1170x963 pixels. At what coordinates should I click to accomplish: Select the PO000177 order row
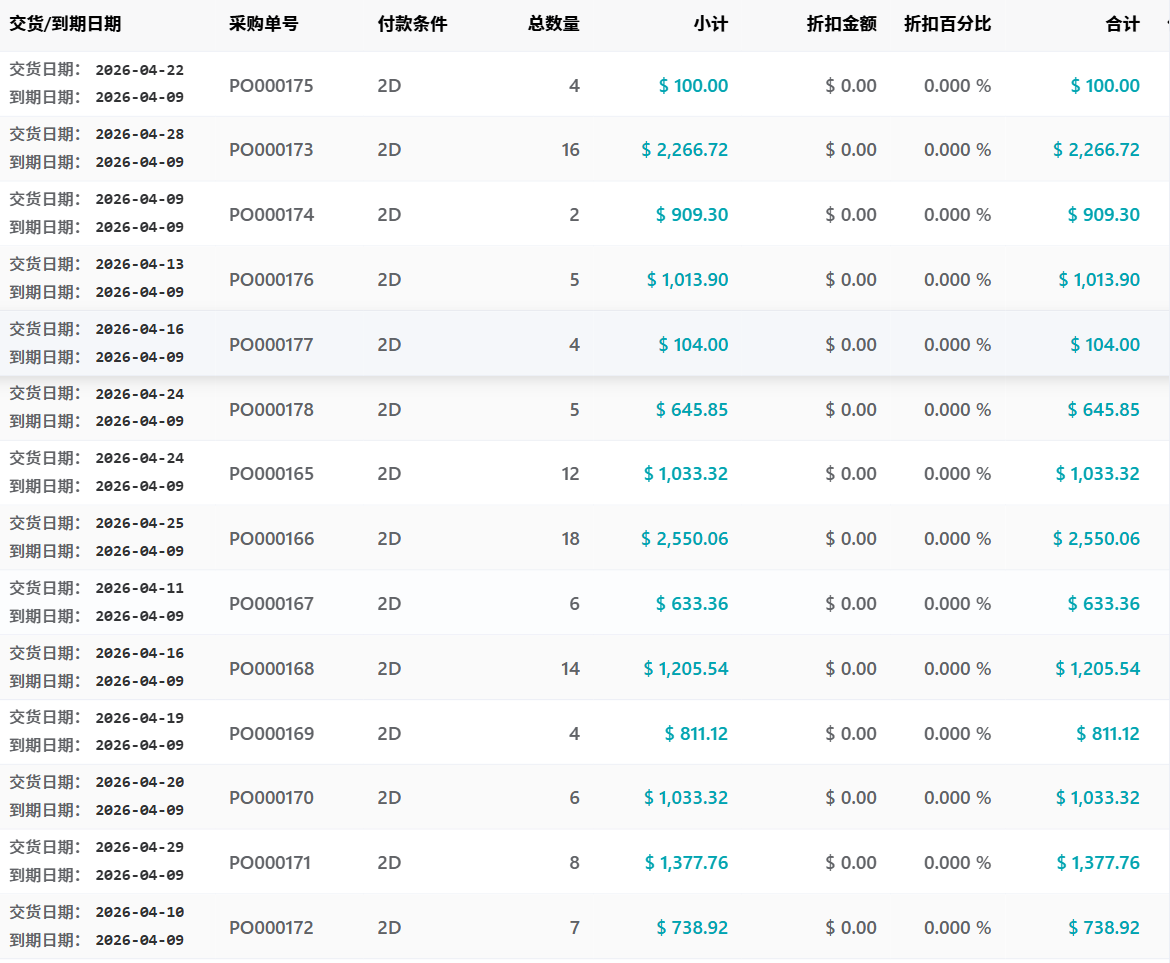click(271, 345)
